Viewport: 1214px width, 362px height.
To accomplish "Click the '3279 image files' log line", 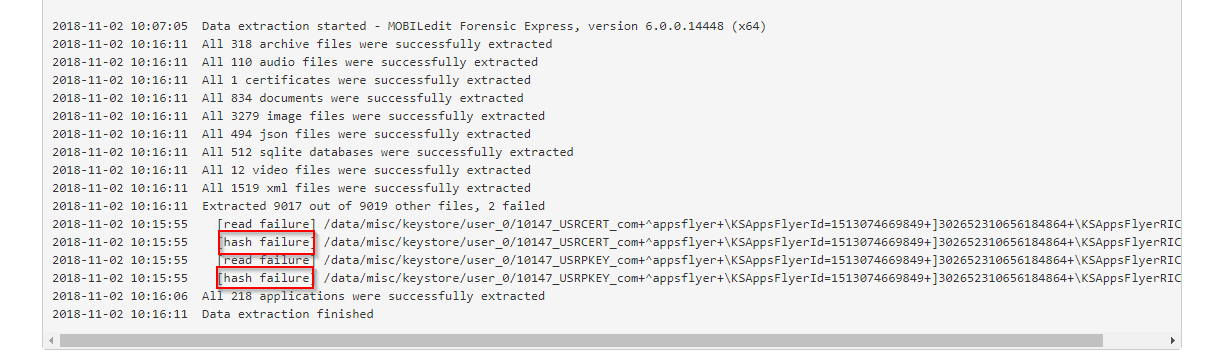I will point(299,116).
